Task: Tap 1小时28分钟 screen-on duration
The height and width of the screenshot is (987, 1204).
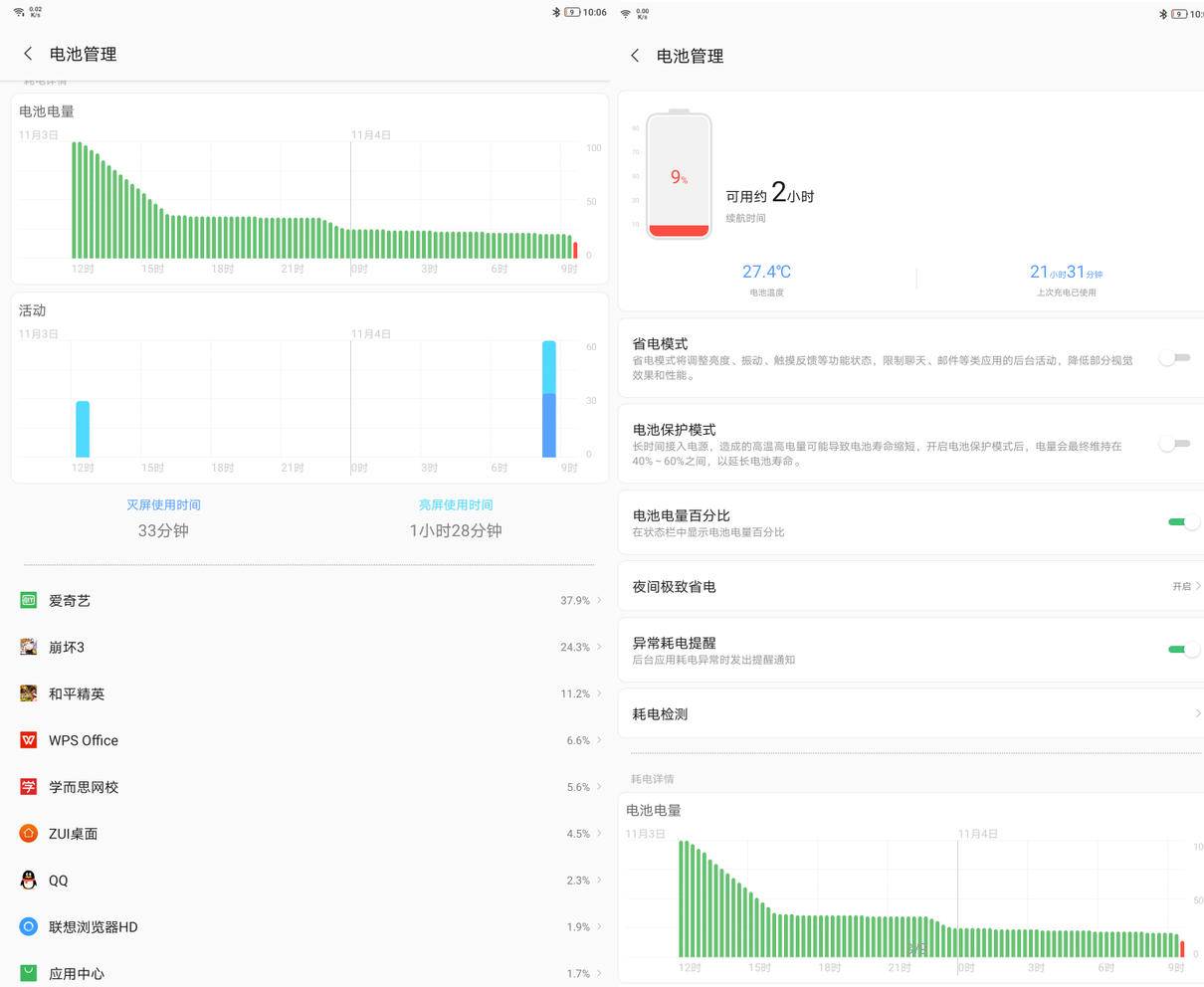Action: (456, 530)
